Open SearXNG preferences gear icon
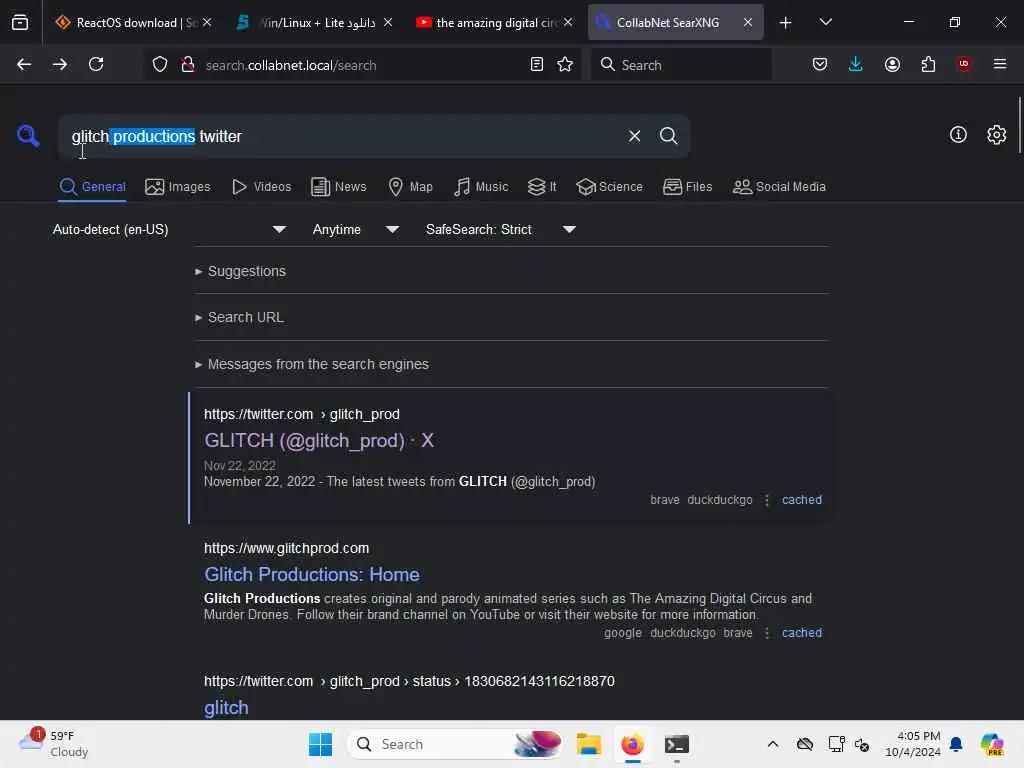Screen dimensions: 1024x768 pyautogui.click(x=997, y=135)
